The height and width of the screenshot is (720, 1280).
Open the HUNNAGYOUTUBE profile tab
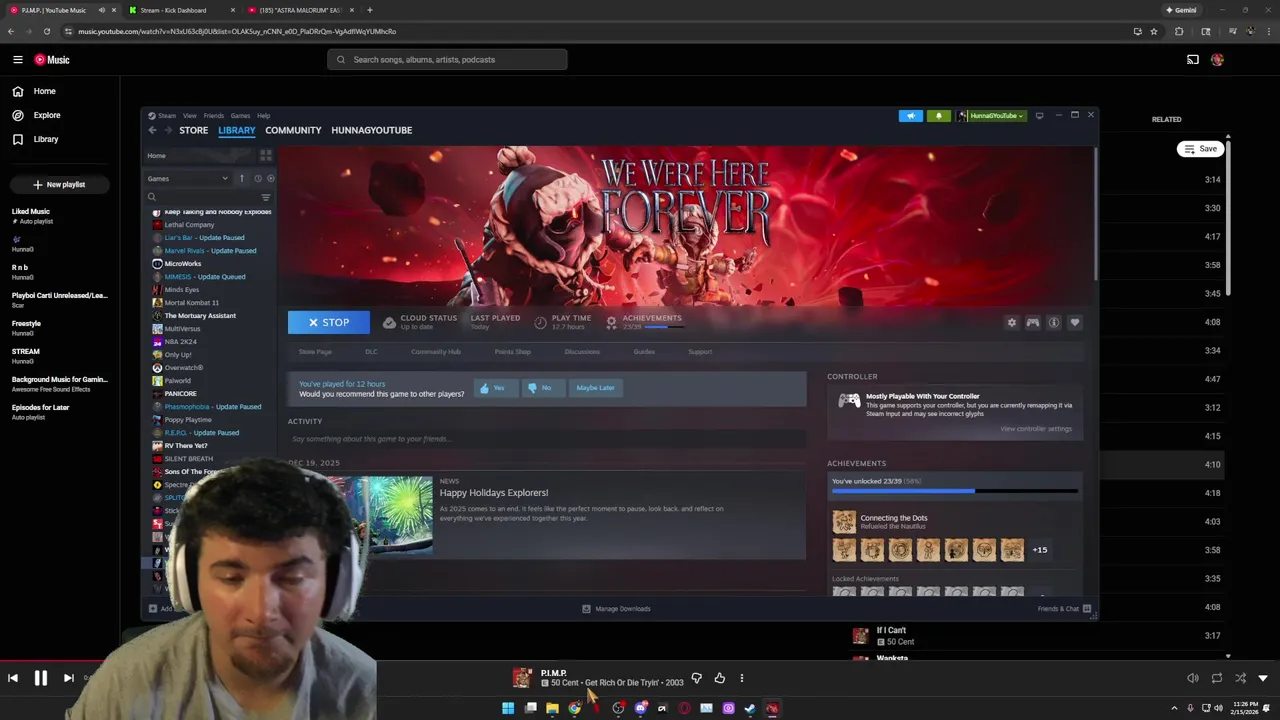pos(372,130)
